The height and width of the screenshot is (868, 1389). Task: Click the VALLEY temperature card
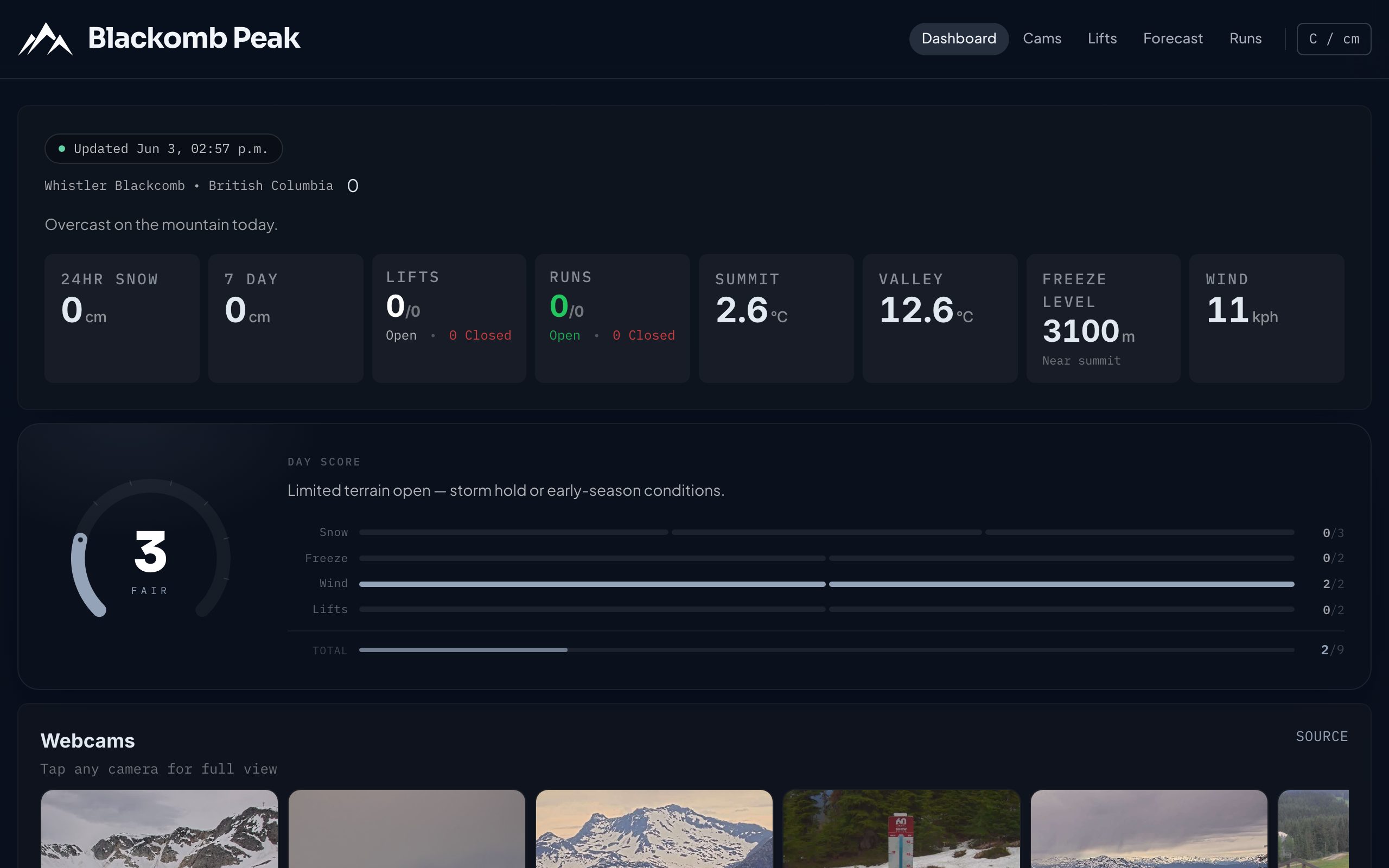(x=940, y=318)
